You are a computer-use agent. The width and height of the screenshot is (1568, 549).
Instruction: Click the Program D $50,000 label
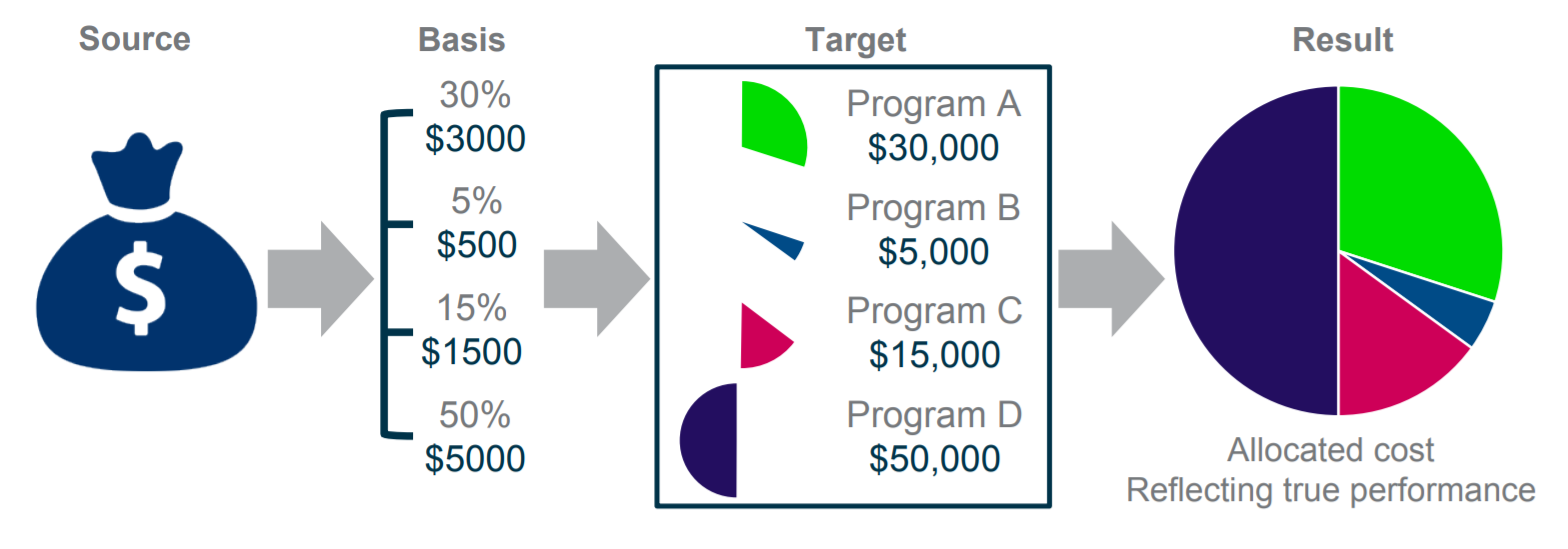[934, 437]
